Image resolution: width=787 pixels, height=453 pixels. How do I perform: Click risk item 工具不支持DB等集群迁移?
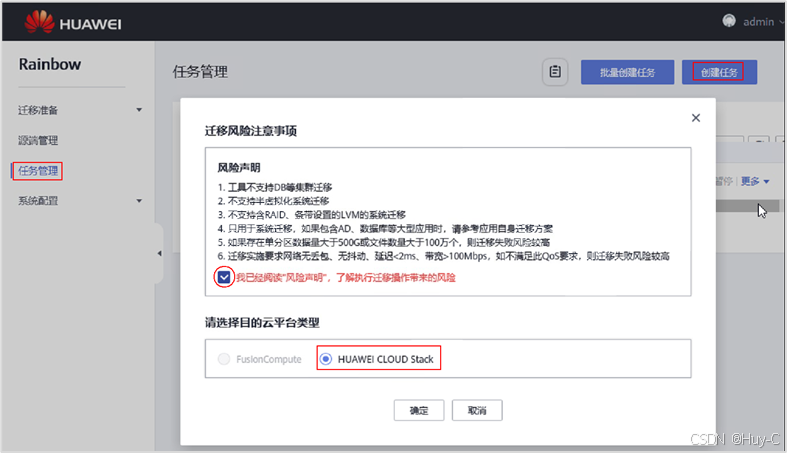(275, 187)
